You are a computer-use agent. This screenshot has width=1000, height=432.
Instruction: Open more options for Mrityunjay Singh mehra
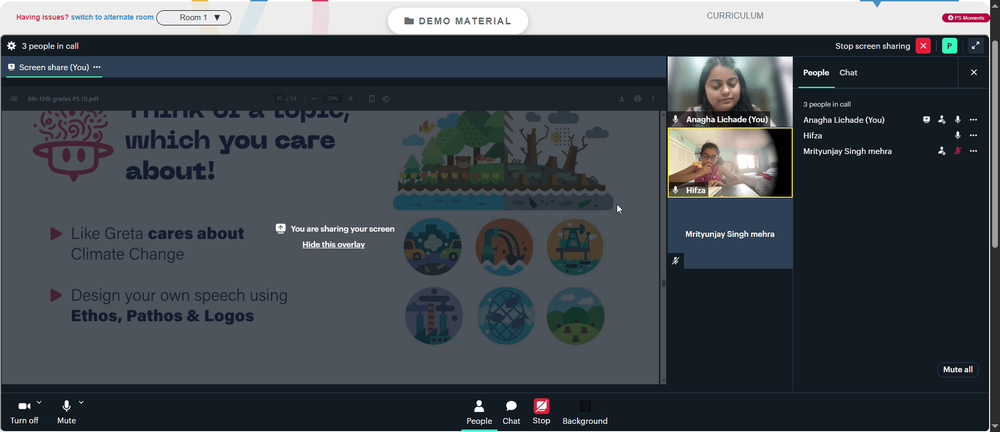click(973, 151)
